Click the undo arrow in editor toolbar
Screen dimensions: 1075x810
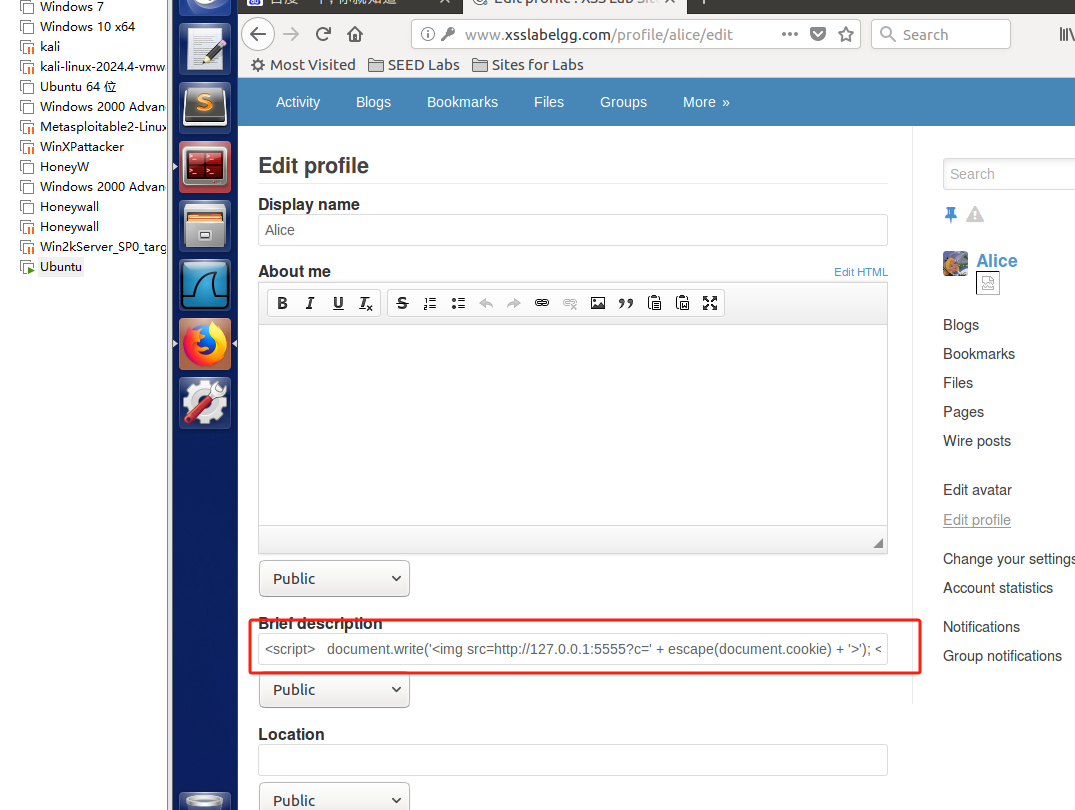pyautogui.click(x=486, y=303)
